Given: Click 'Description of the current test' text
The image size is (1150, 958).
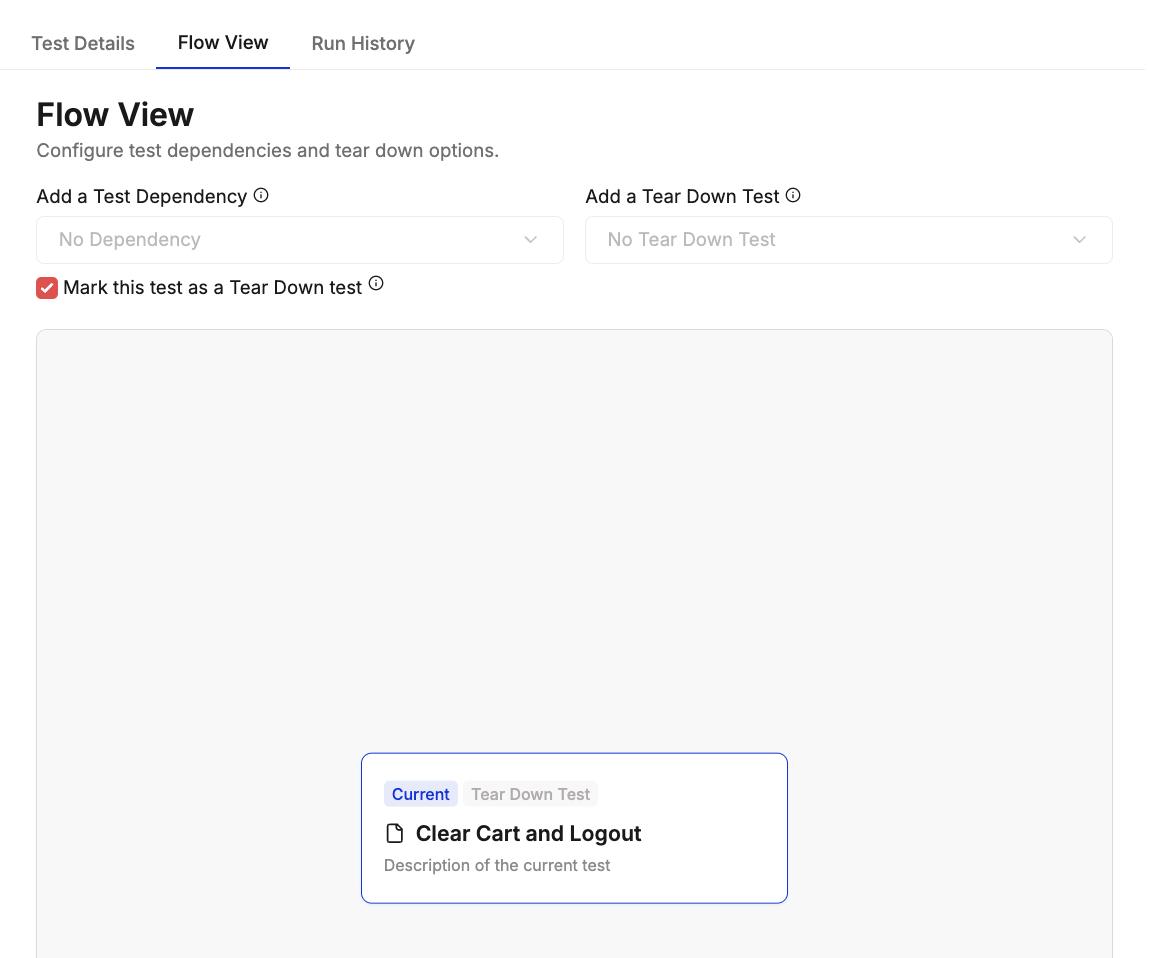Looking at the screenshot, I should click(497, 866).
